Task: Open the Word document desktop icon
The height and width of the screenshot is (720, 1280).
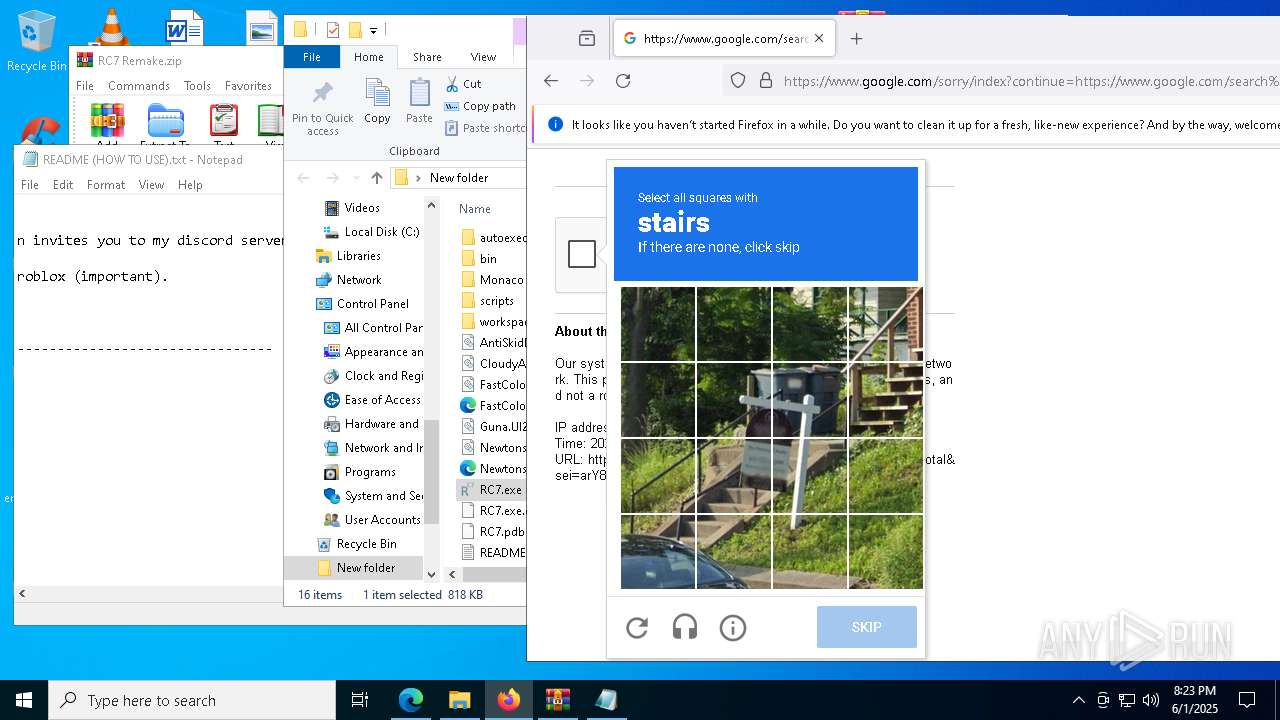Action: pyautogui.click(x=184, y=28)
